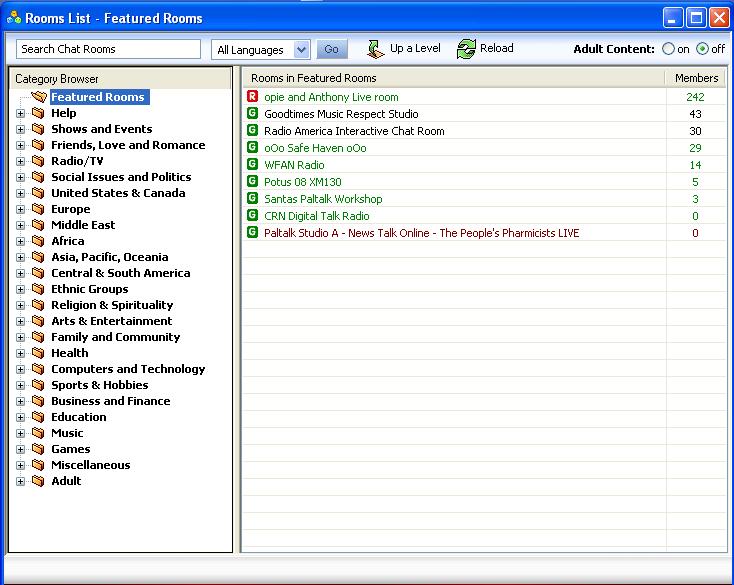Click the Paltalk icon in the title bar

coord(14,18)
